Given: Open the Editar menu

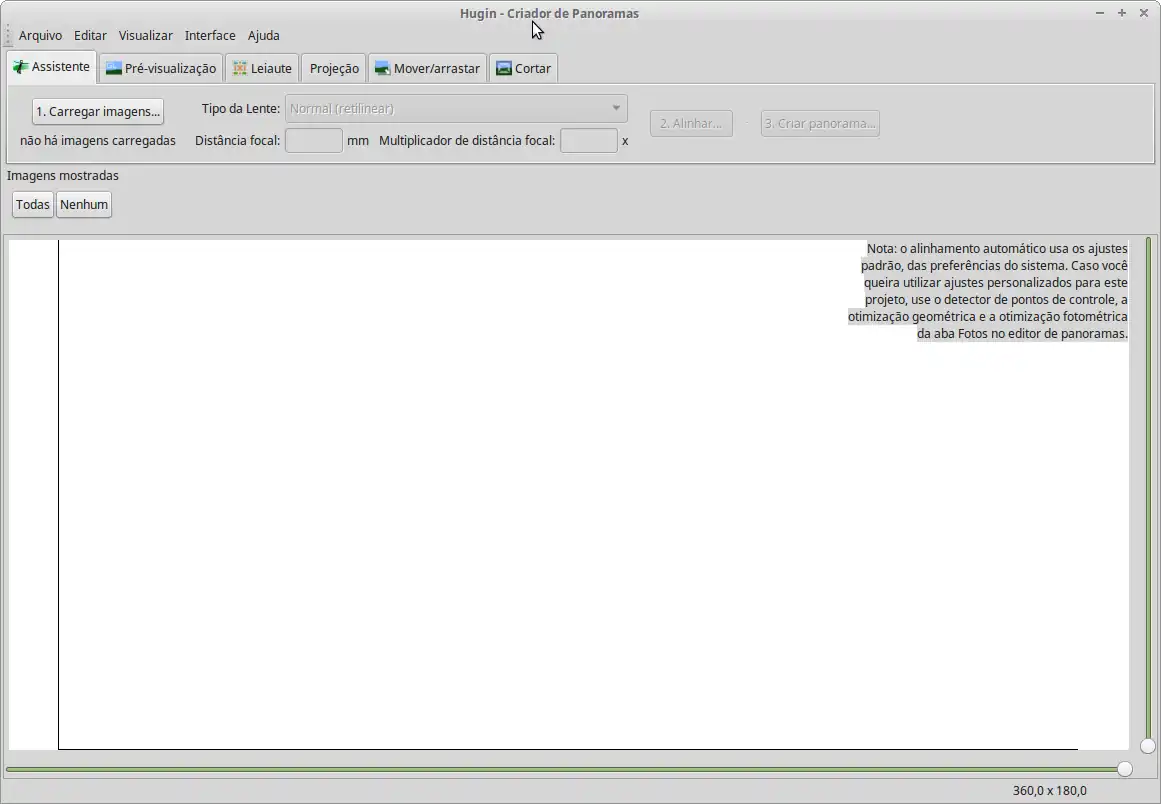Looking at the screenshot, I should tap(90, 35).
